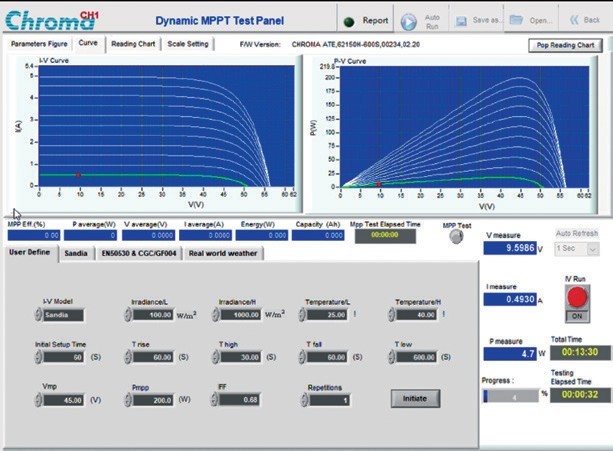Click the Mpp Test Elapsed Time 00:00:00 display

[x=385, y=236]
